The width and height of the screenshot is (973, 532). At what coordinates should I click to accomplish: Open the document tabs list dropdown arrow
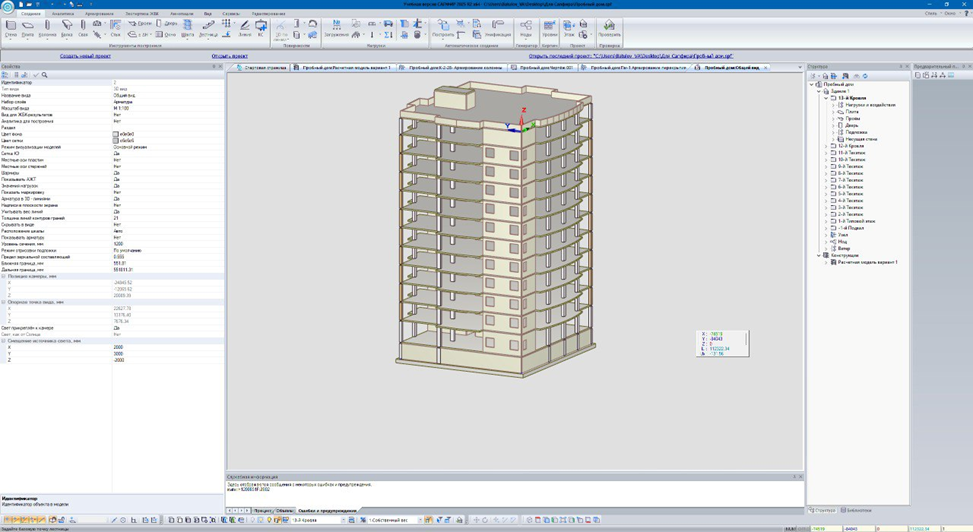coord(800,68)
